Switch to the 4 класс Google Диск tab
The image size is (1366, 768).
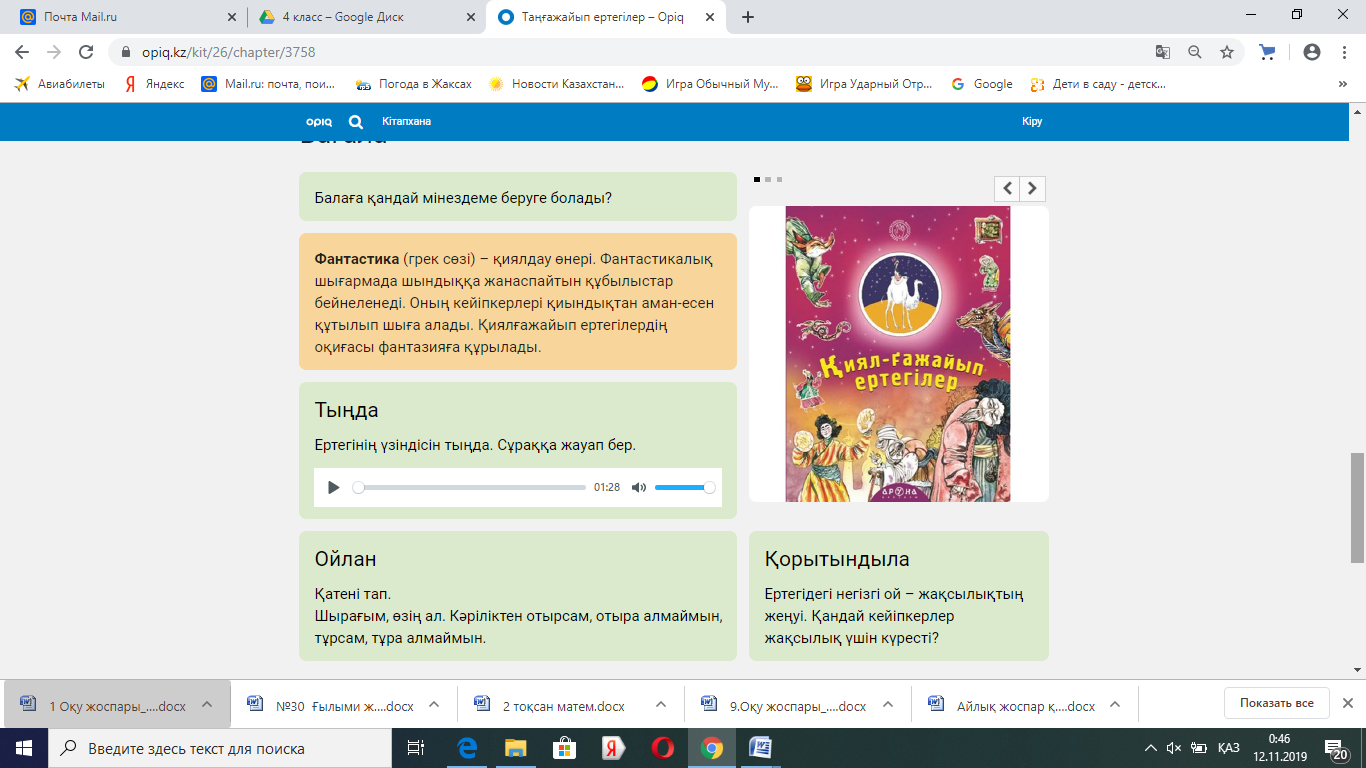366,17
